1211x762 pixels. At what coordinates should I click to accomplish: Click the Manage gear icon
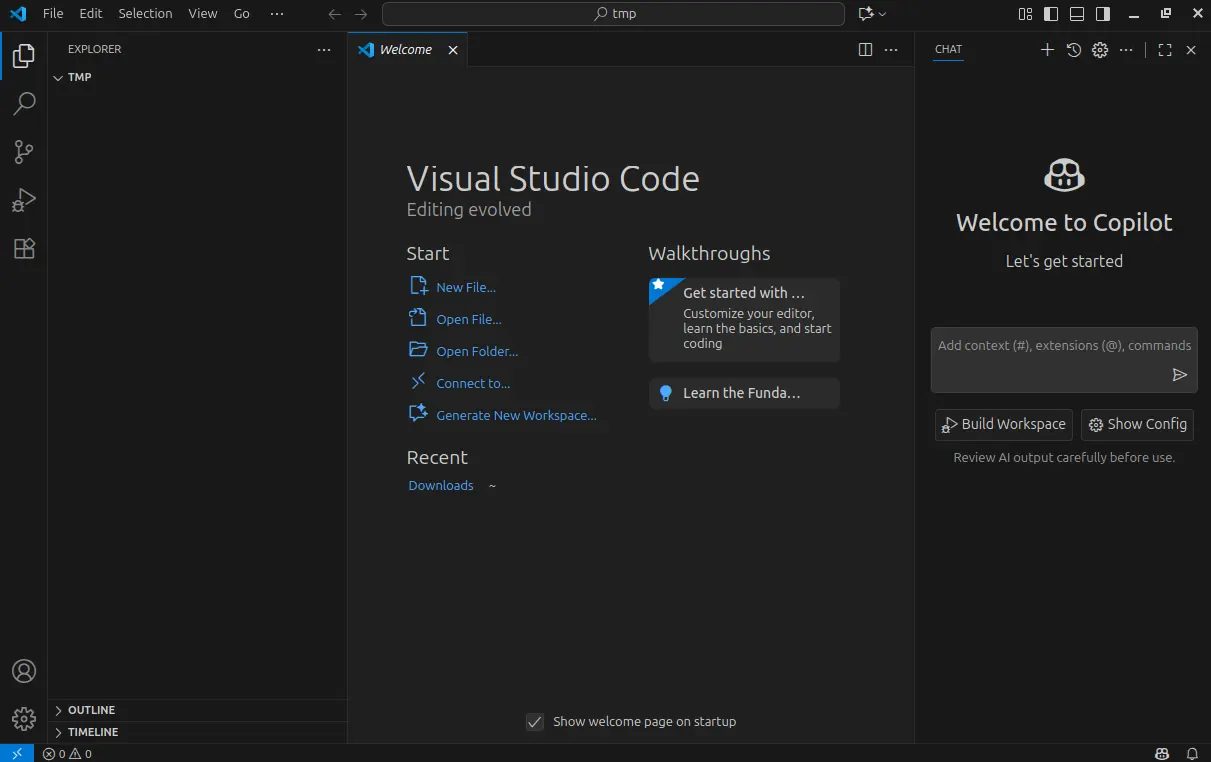24,718
